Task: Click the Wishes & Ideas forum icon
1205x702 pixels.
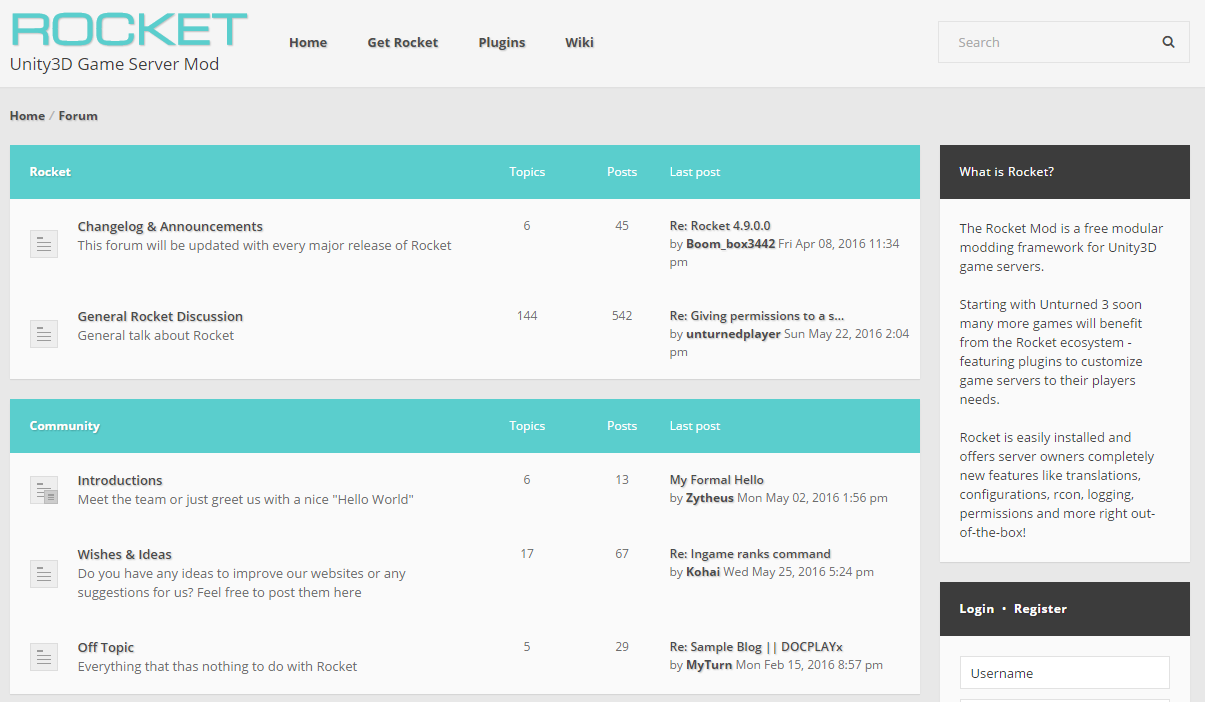Action: 44,574
